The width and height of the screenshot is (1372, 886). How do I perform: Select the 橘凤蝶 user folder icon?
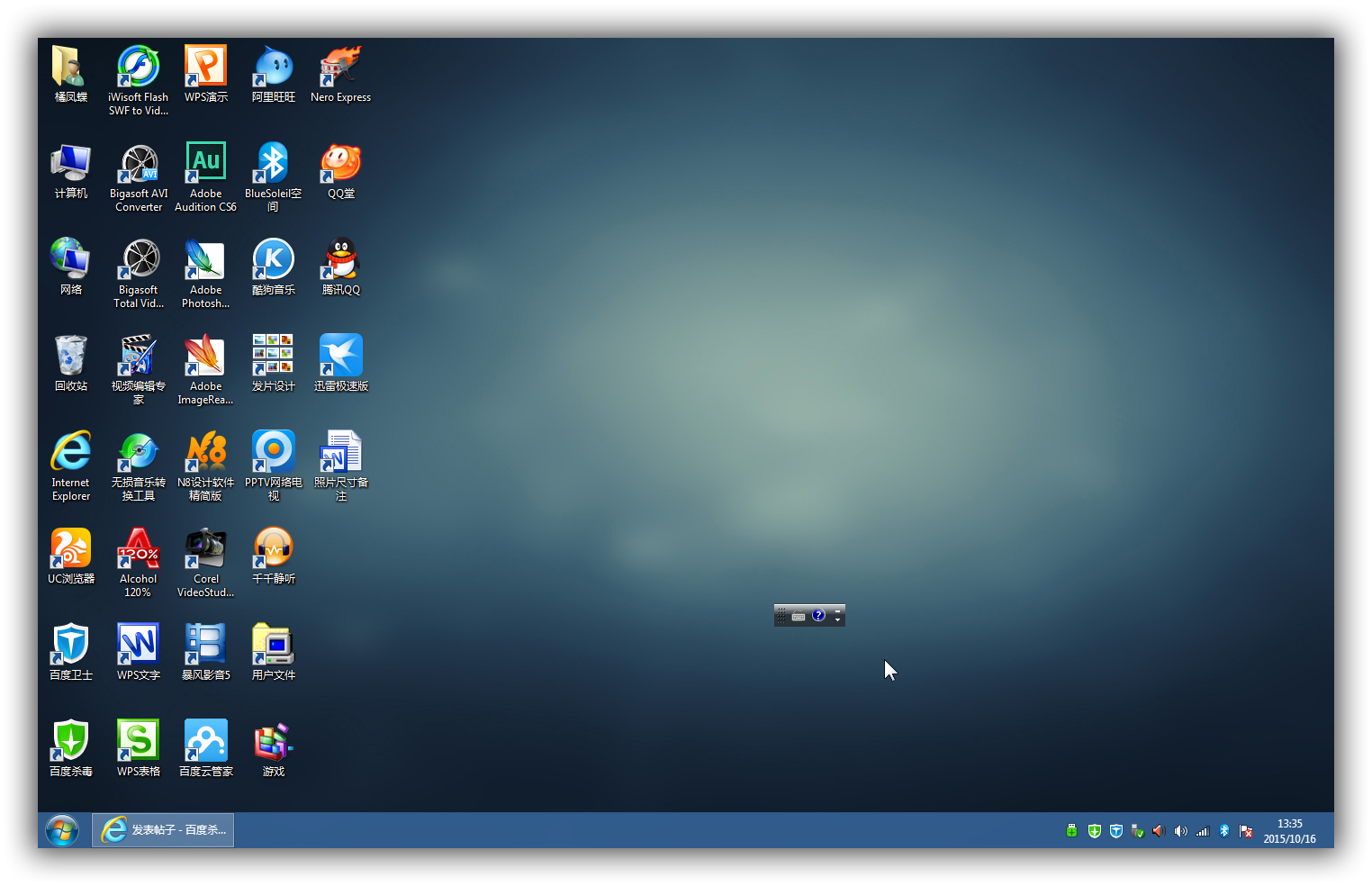click(71, 74)
